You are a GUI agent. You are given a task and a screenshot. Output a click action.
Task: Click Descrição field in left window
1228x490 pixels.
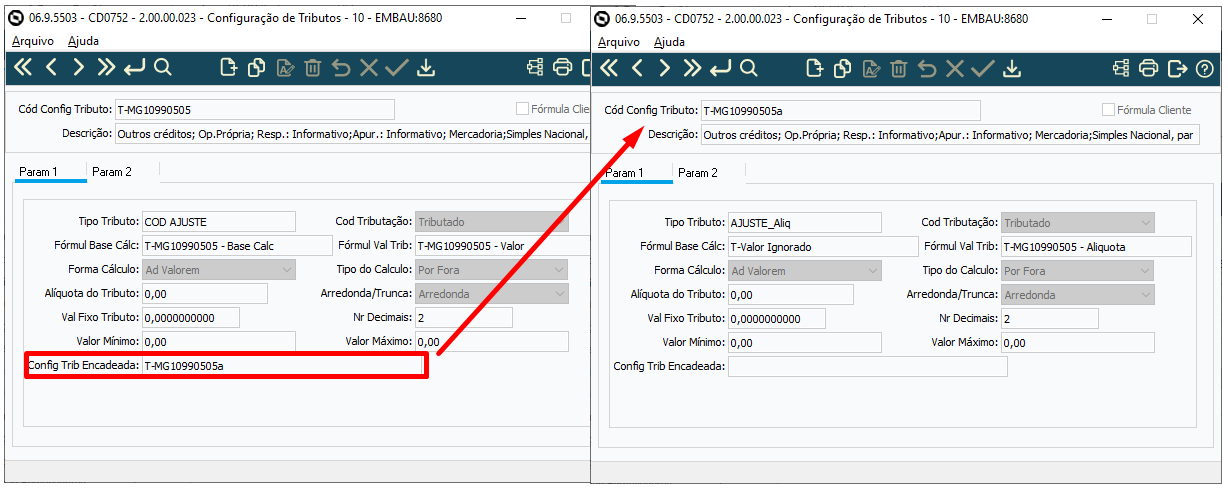coord(352,133)
